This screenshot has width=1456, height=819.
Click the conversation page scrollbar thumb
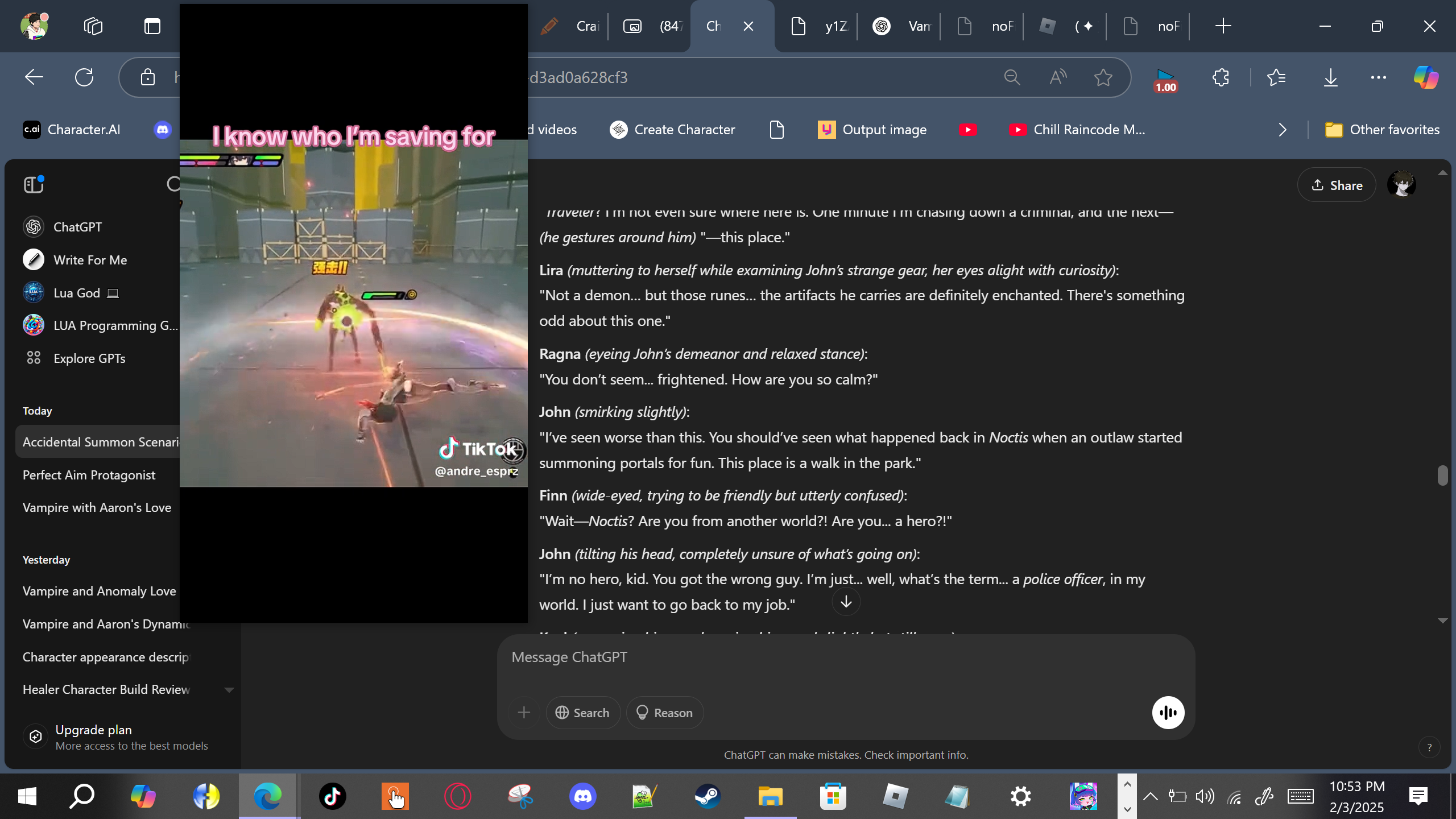click(1442, 475)
